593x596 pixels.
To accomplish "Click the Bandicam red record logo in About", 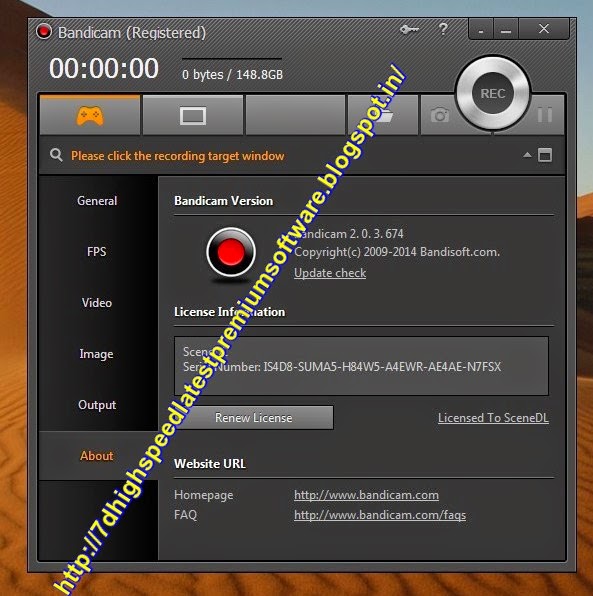I will point(231,252).
